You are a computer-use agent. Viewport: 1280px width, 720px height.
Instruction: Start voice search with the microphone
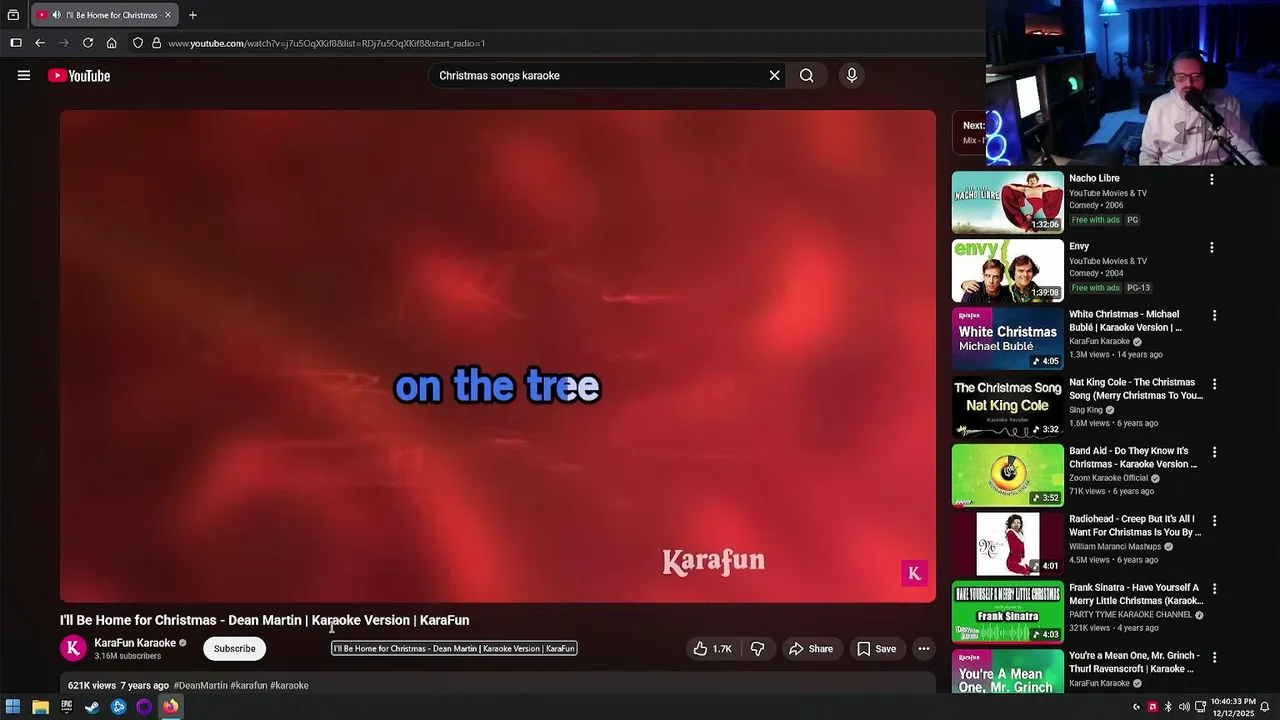pos(852,75)
